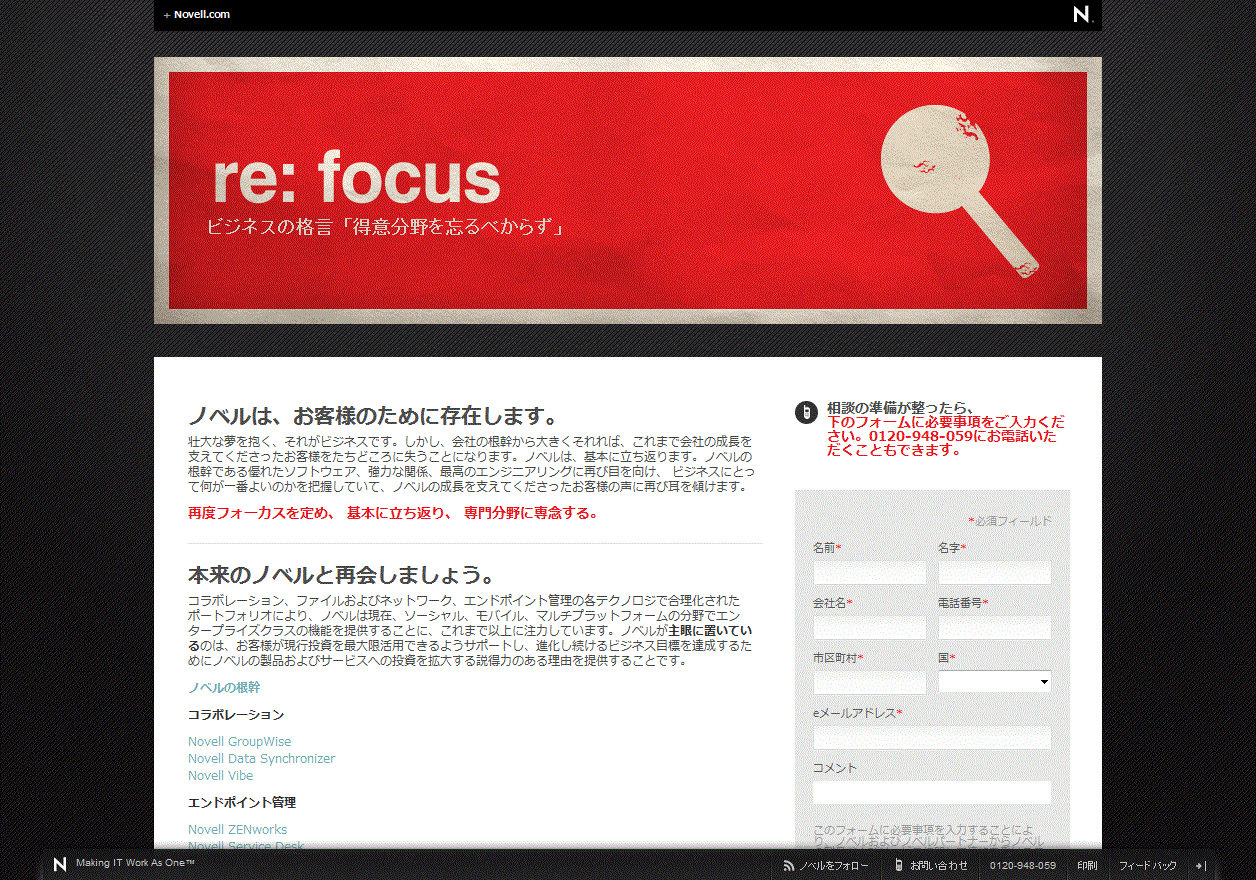Open the Novell GroupWise link
Viewport: 1256px width, 880px height.
click(240, 742)
